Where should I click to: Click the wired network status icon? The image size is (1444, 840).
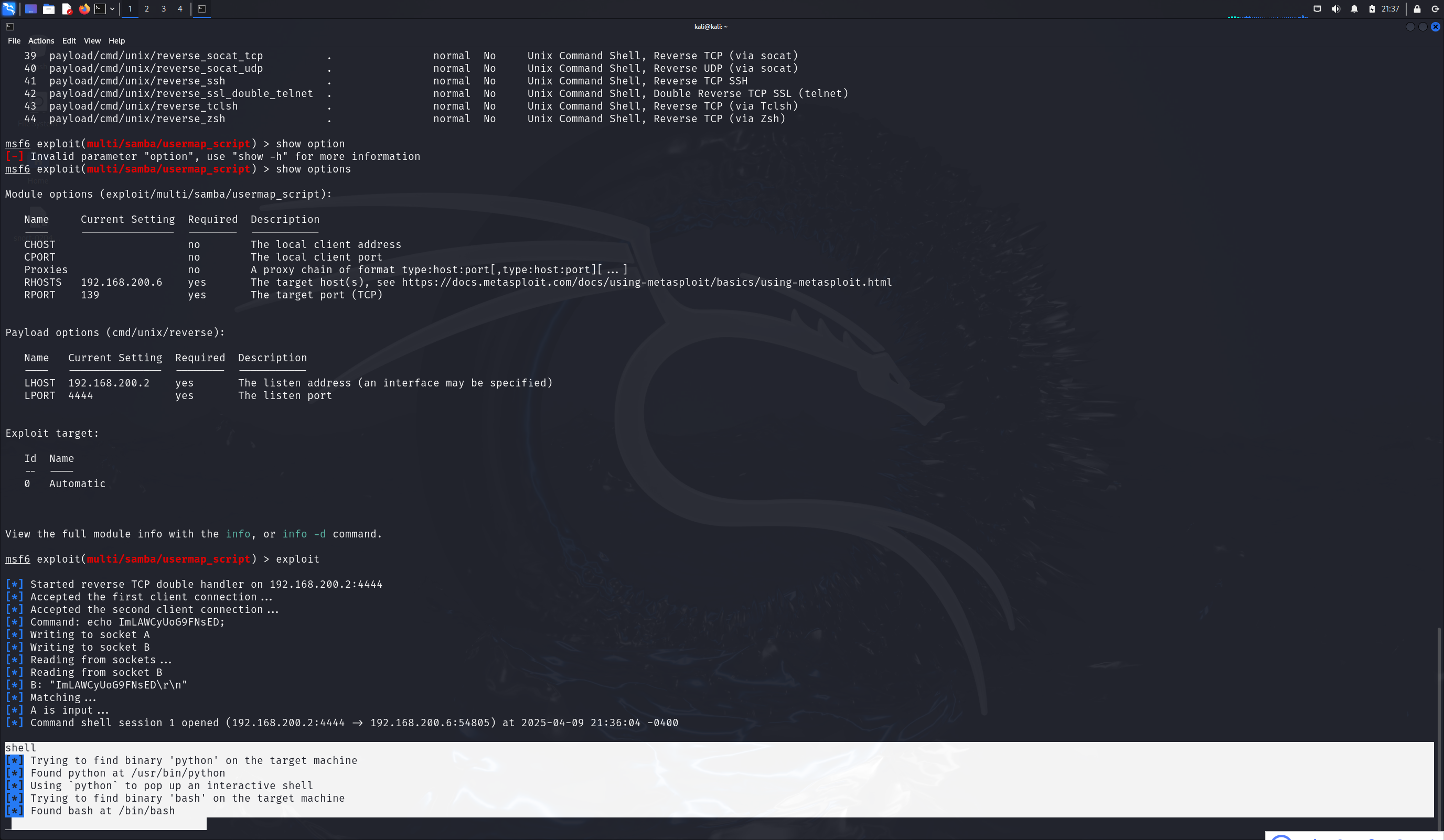[1317, 8]
